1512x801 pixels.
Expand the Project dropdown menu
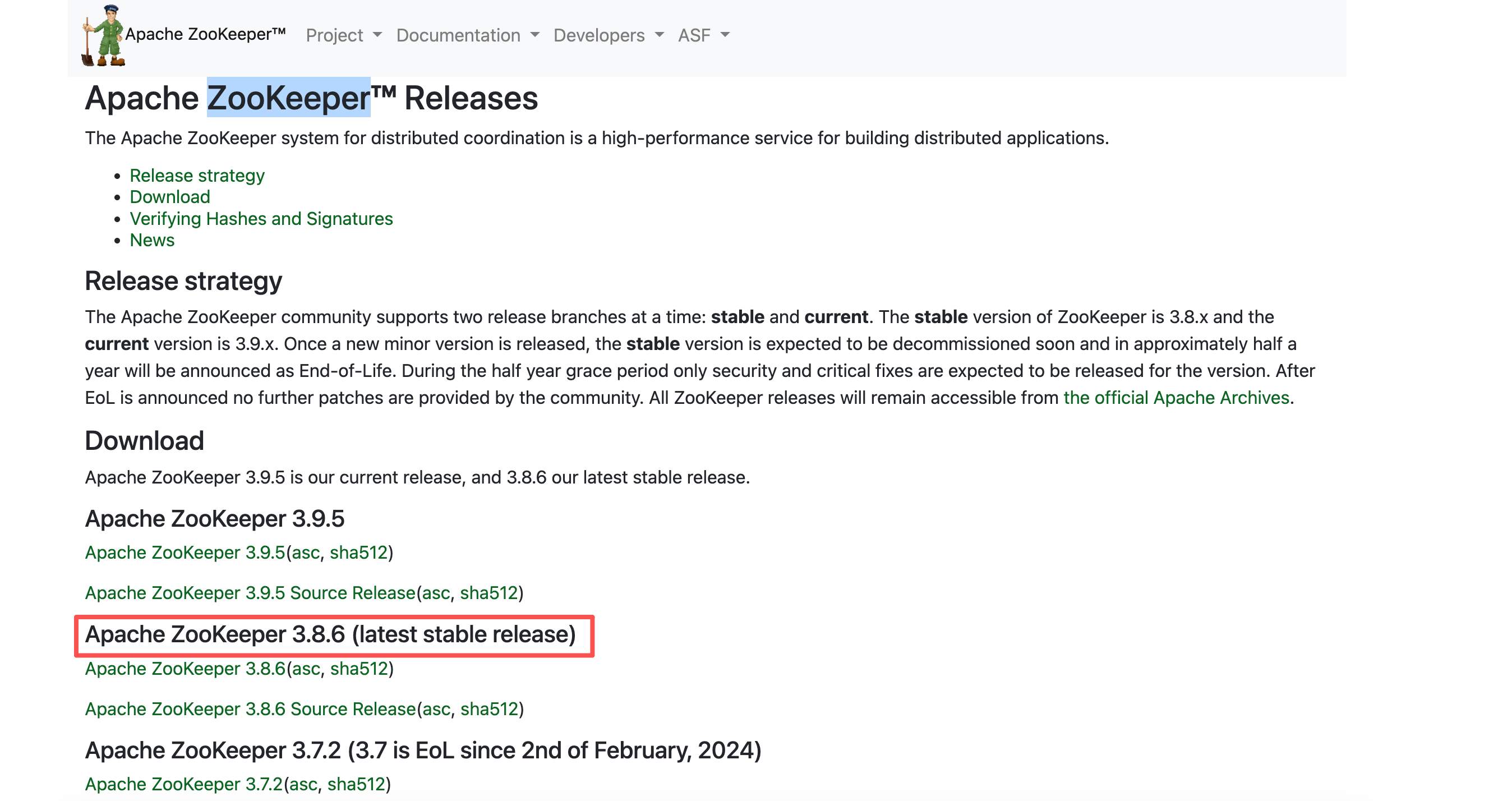tap(344, 35)
